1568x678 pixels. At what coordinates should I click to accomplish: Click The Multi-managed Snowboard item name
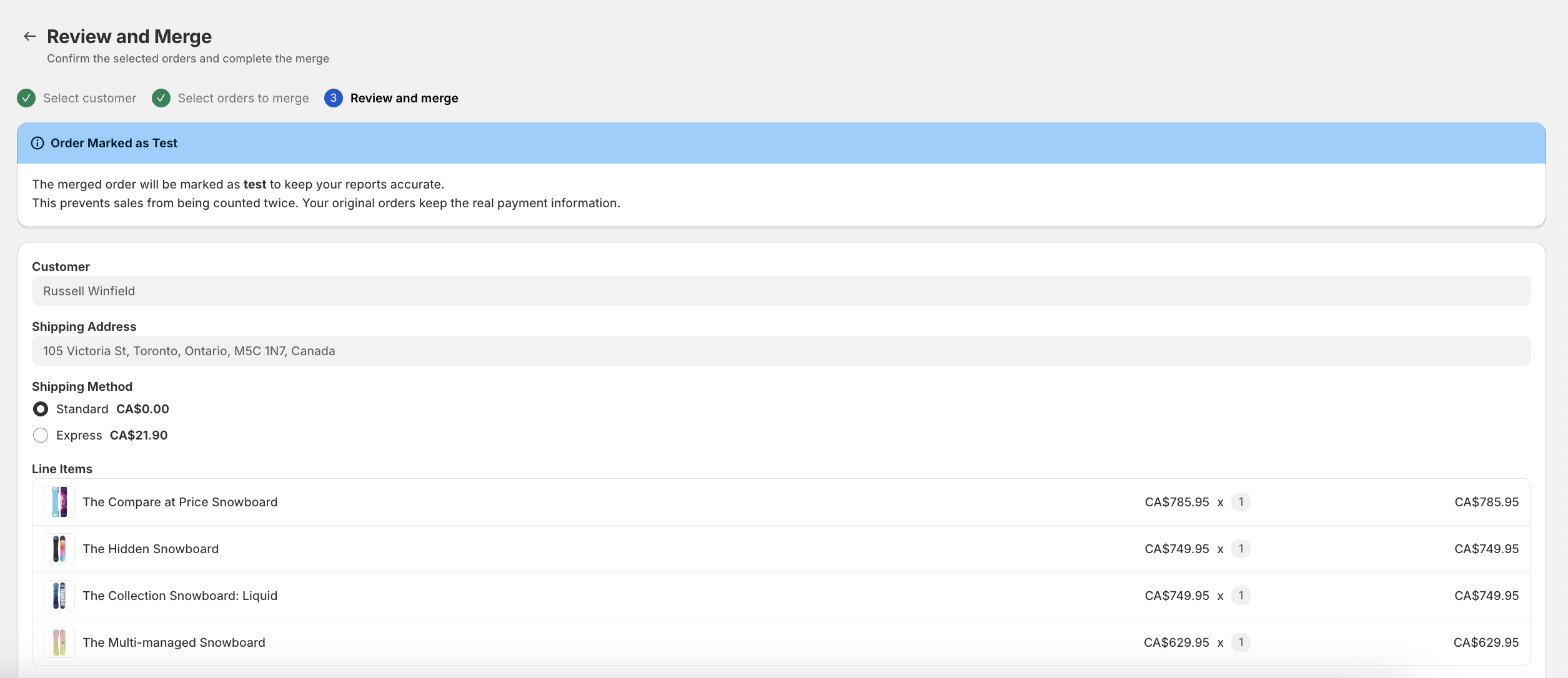pos(174,642)
